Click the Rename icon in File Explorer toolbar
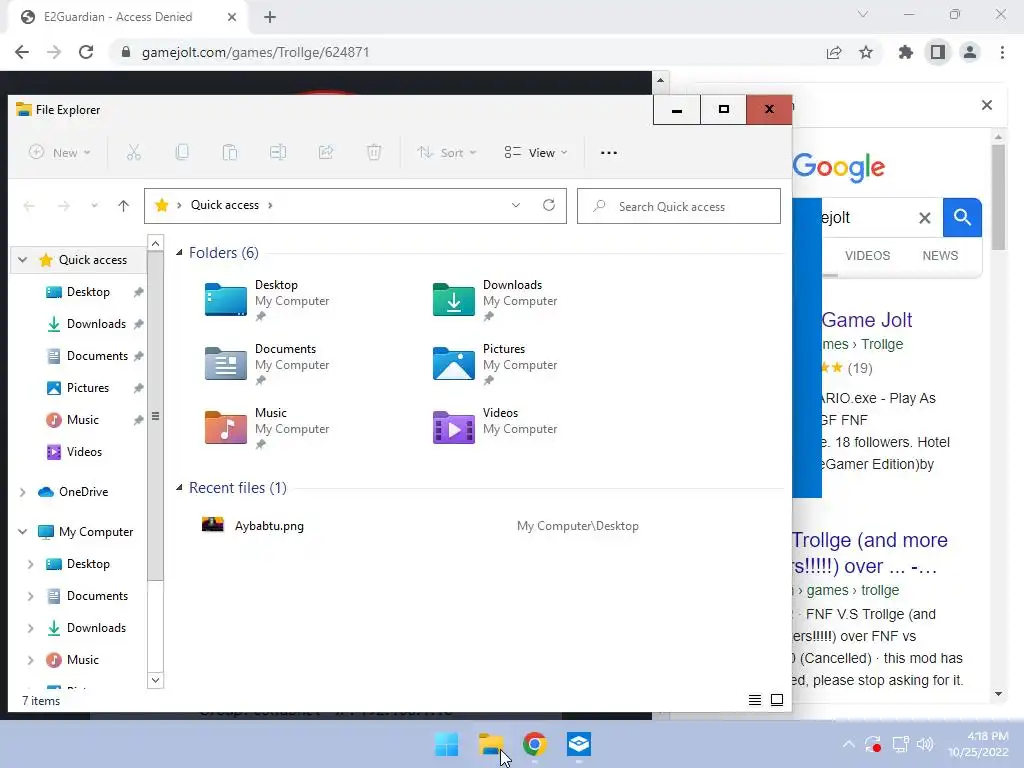Viewport: 1024px width, 768px height. click(278, 153)
